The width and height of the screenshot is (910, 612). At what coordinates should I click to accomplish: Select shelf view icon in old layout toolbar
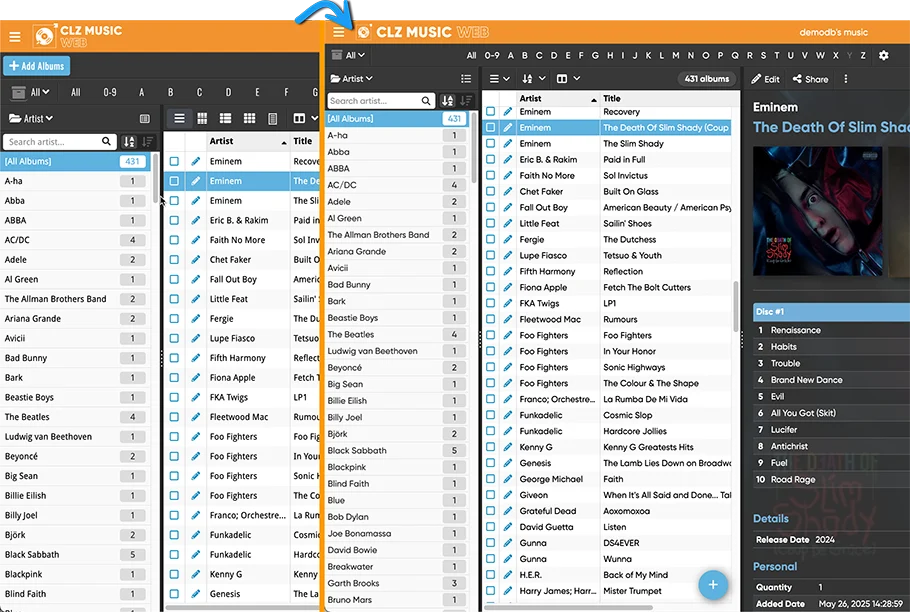pyautogui.click(x=272, y=118)
